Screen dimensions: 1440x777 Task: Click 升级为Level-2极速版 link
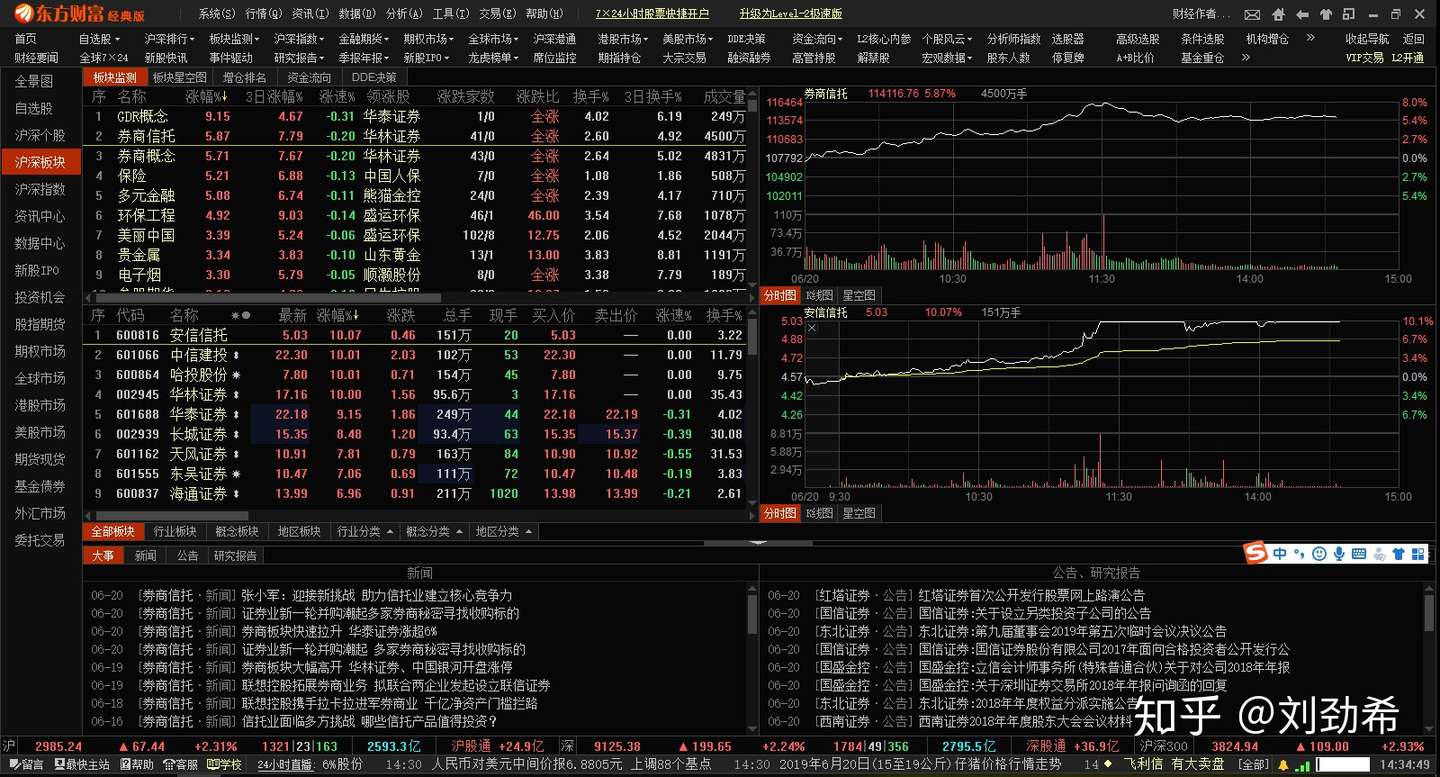click(791, 14)
